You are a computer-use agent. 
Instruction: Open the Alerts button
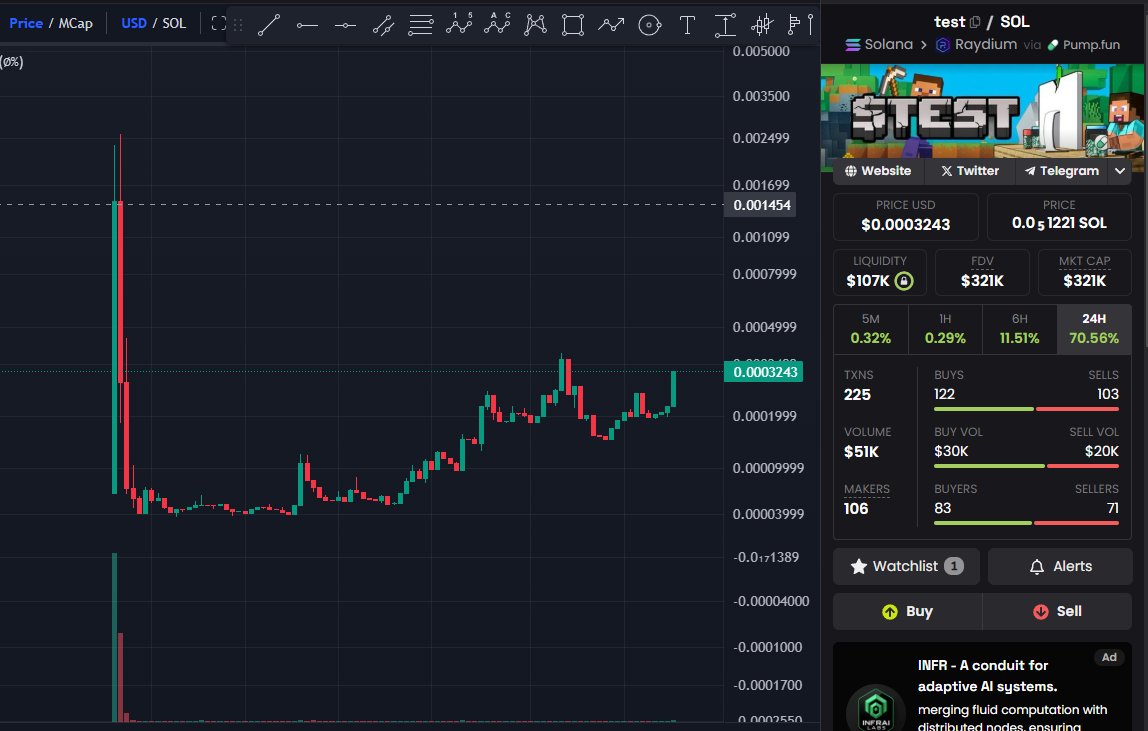click(x=1060, y=566)
